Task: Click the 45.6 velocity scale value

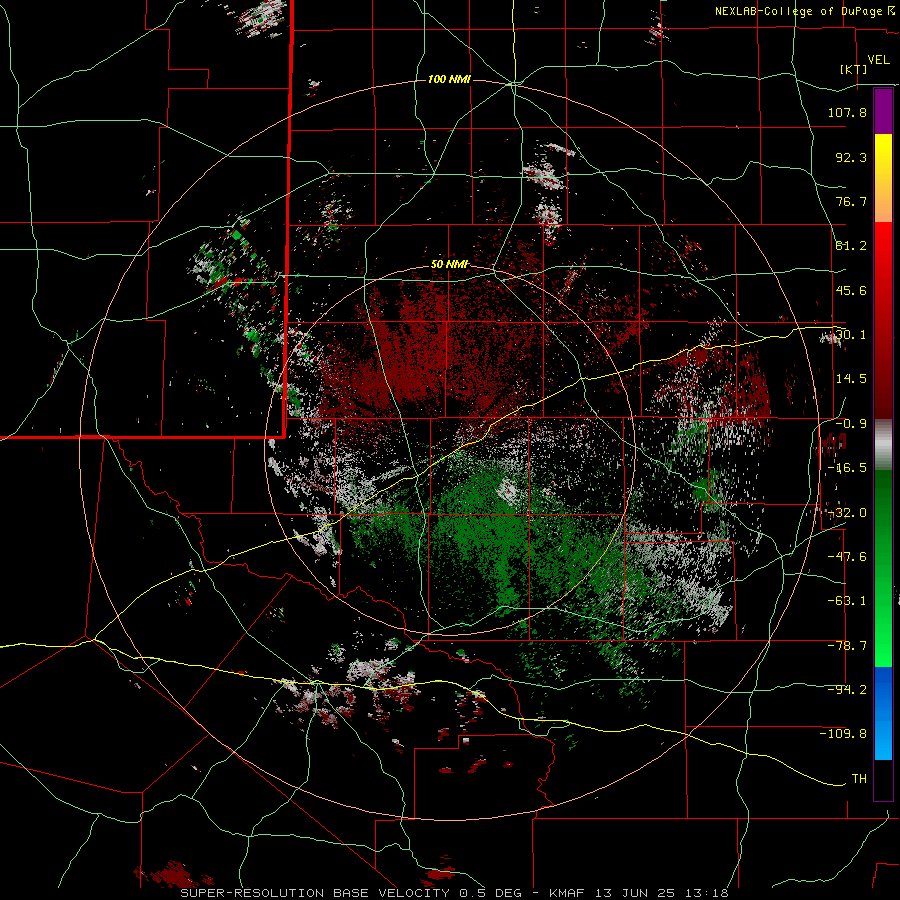Action: pos(851,290)
